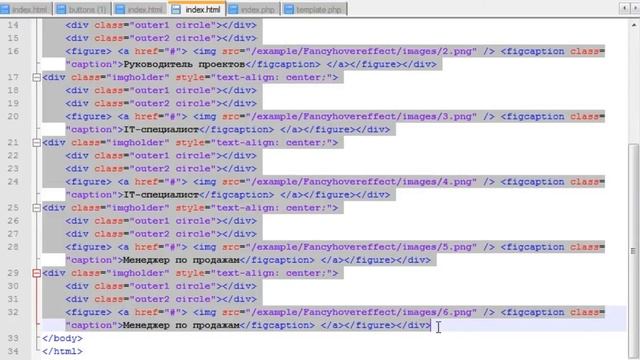Click line number 33 in the margin

point(13,338)
